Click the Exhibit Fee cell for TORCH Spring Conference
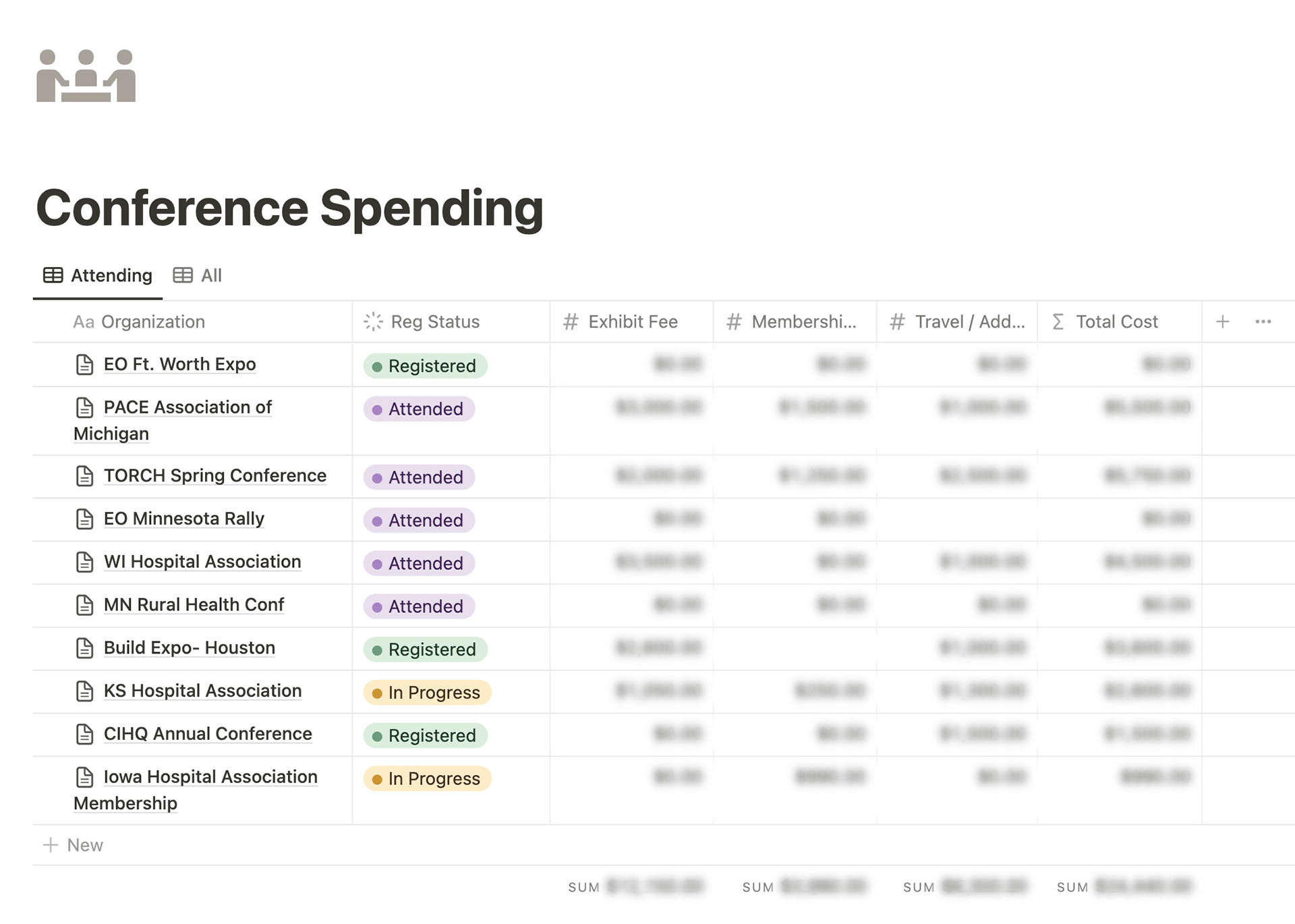The width and height of the screenshot is (1295, 924). click(631, 477)
